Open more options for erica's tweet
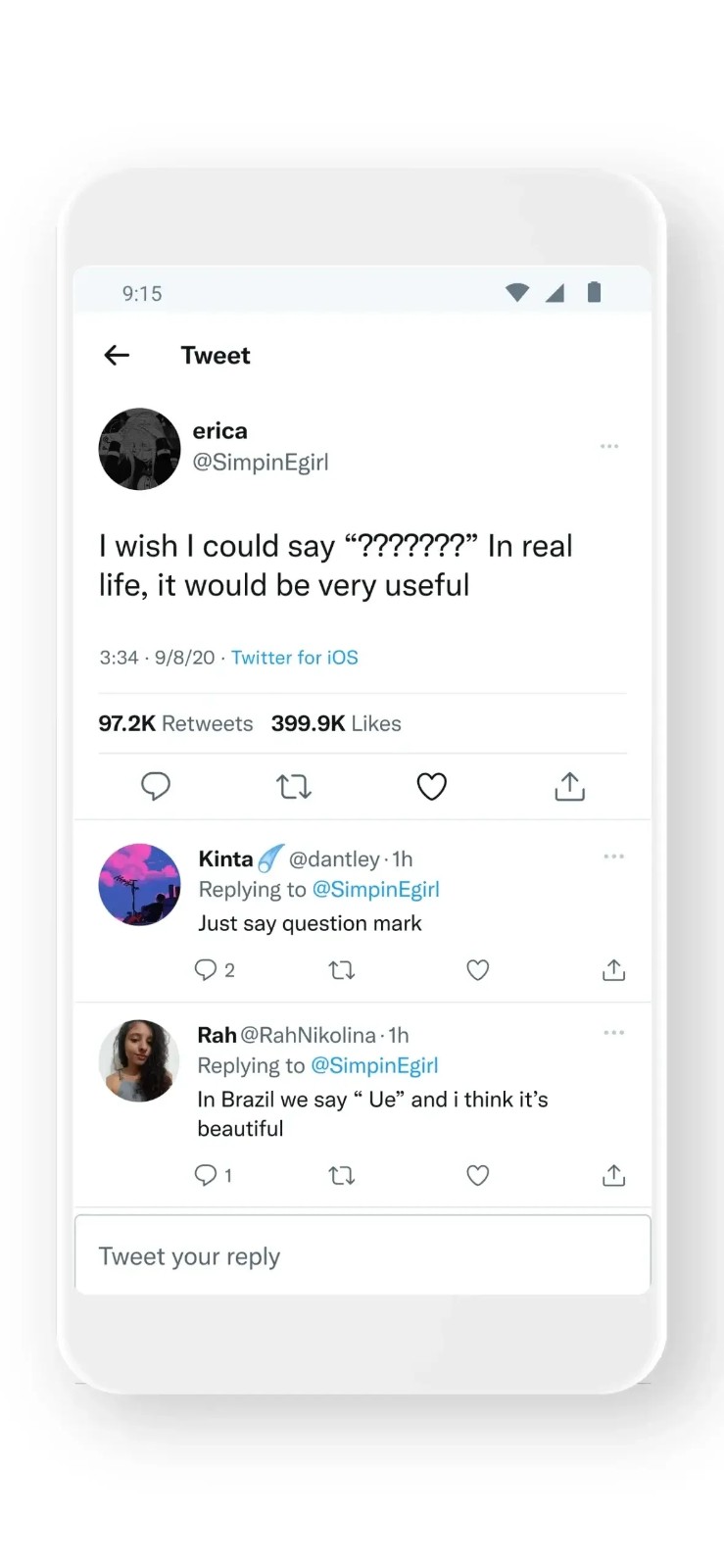 coord(609,446)
